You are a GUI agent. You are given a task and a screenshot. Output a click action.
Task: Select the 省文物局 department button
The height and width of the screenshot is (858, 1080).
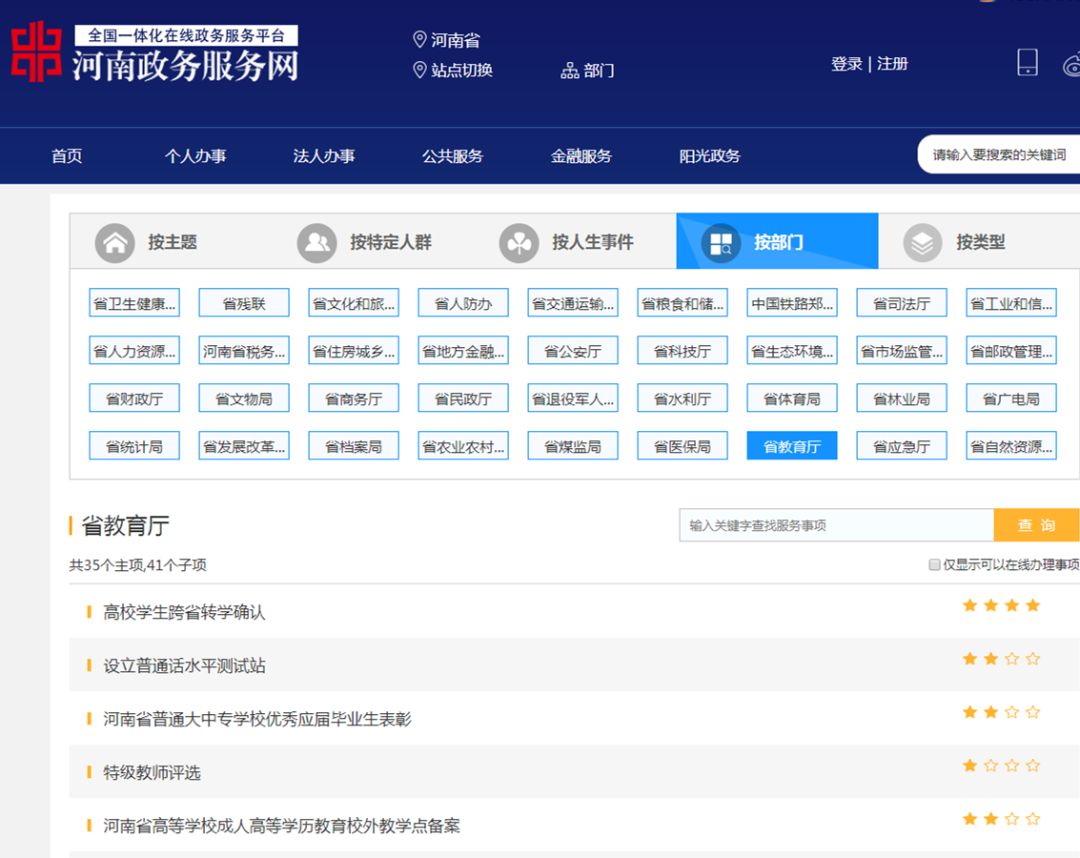[244, 398]
